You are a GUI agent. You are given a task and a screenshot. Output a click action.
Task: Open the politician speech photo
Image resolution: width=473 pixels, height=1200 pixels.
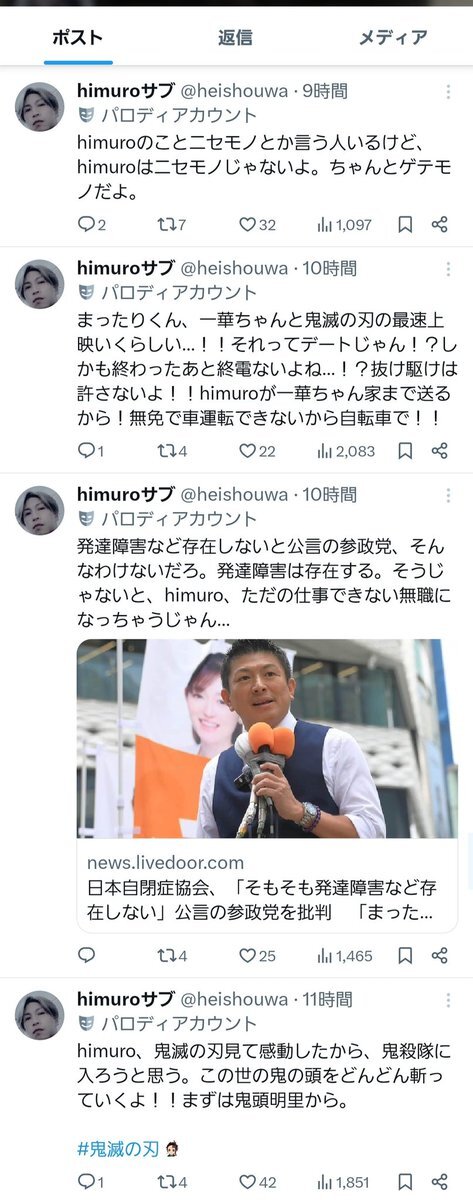[x=266, y=738]
